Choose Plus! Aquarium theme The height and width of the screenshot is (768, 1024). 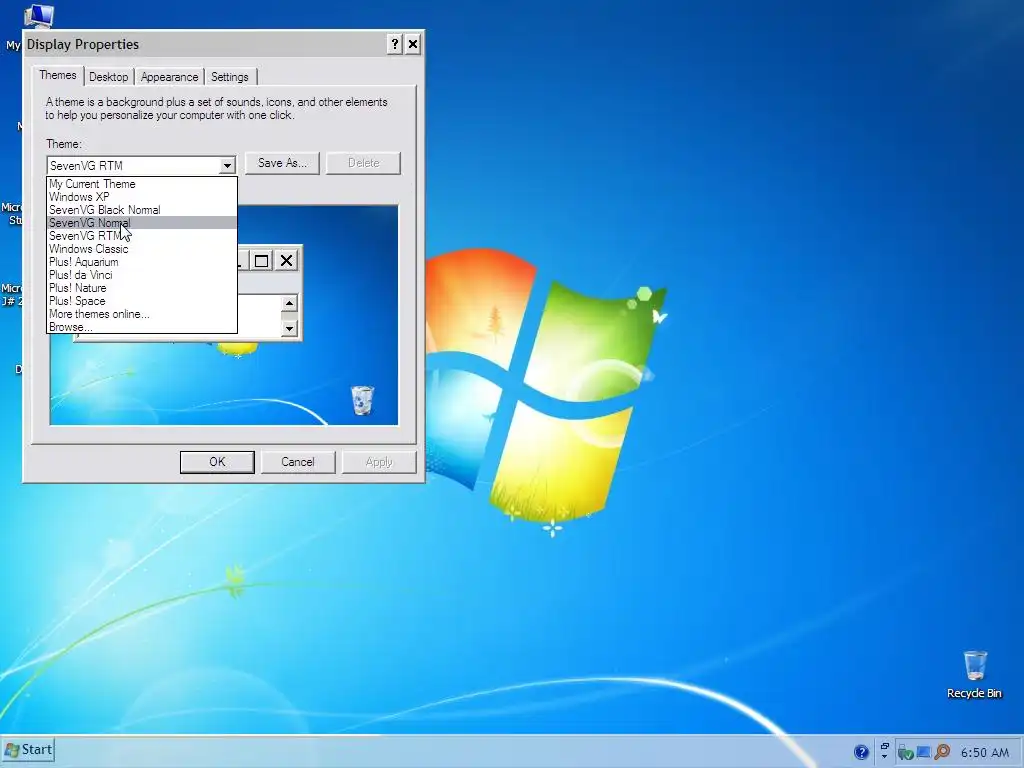click(142, 262)
